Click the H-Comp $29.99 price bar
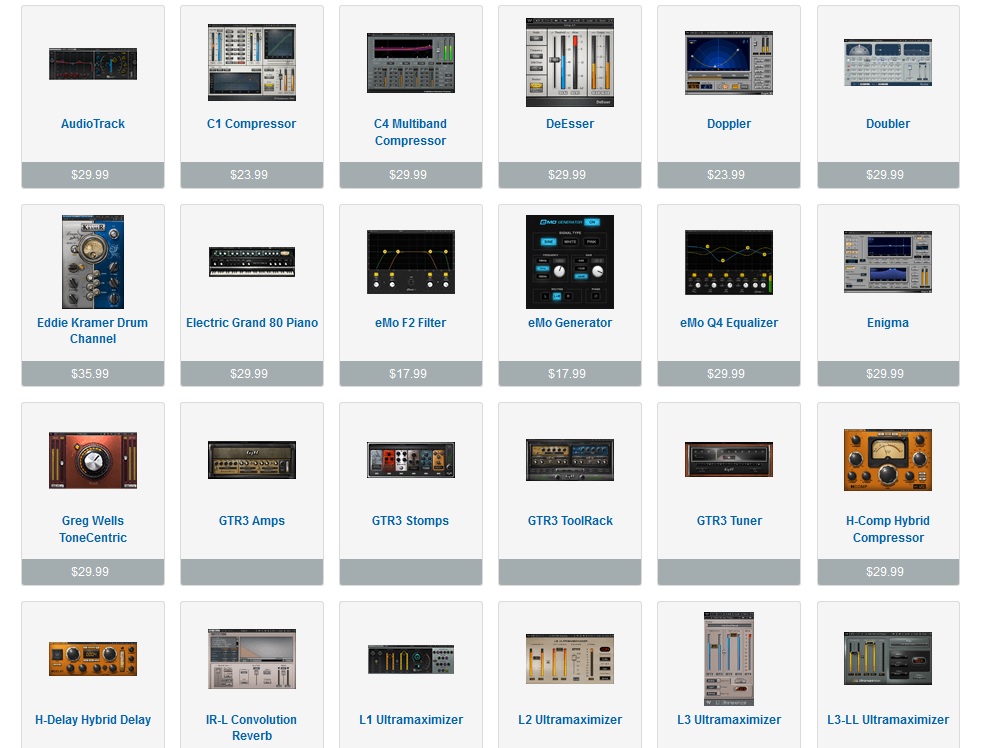 pos(888,572)
